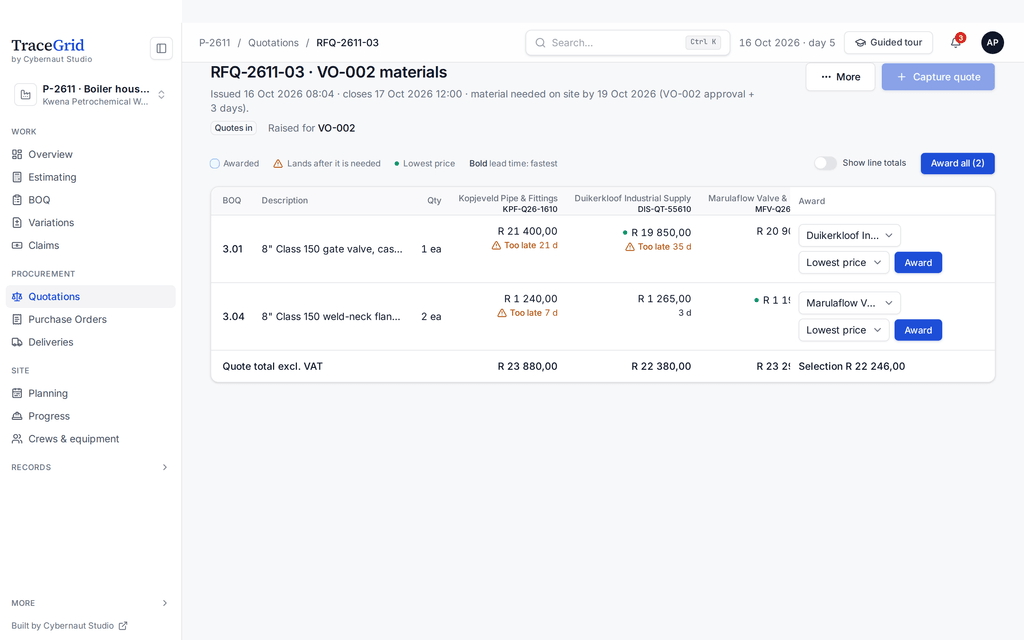Expand the More section in sidebar
1024x640 pixels.
coord(90,603)
